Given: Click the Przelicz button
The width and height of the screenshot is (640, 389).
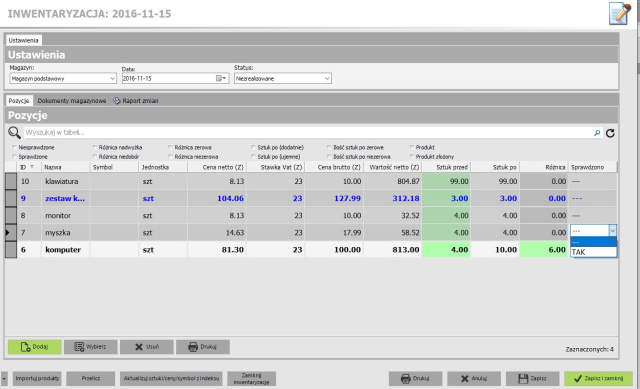Looking at the screenshot, I should pyautogui.click(x=91, y=378).
